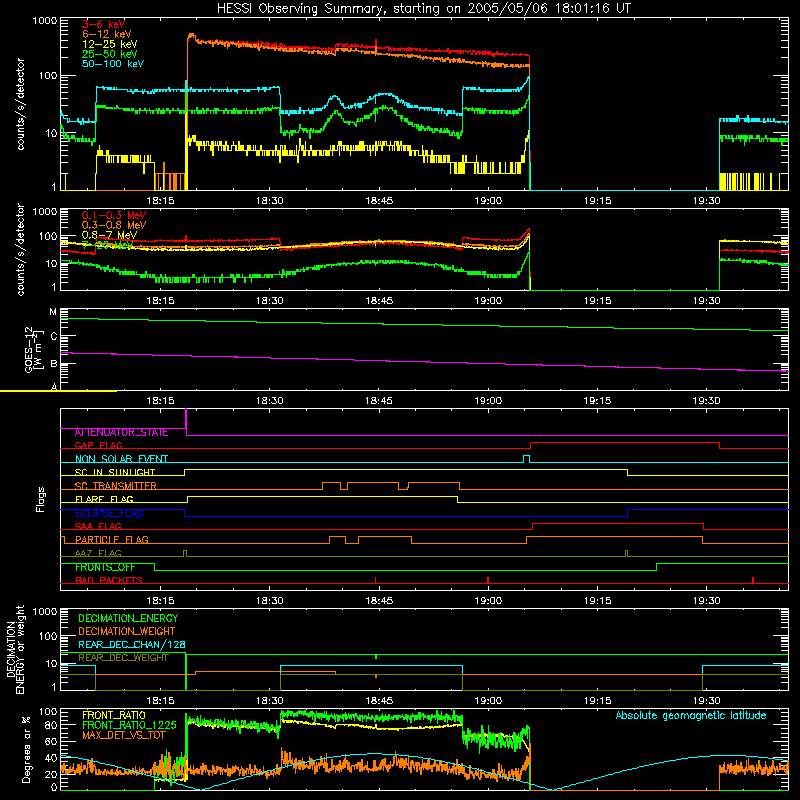This screenshot has width=800, height=800.
Task: Click the Absolute geomagnetic latitude label
Action: click(691, 716)
